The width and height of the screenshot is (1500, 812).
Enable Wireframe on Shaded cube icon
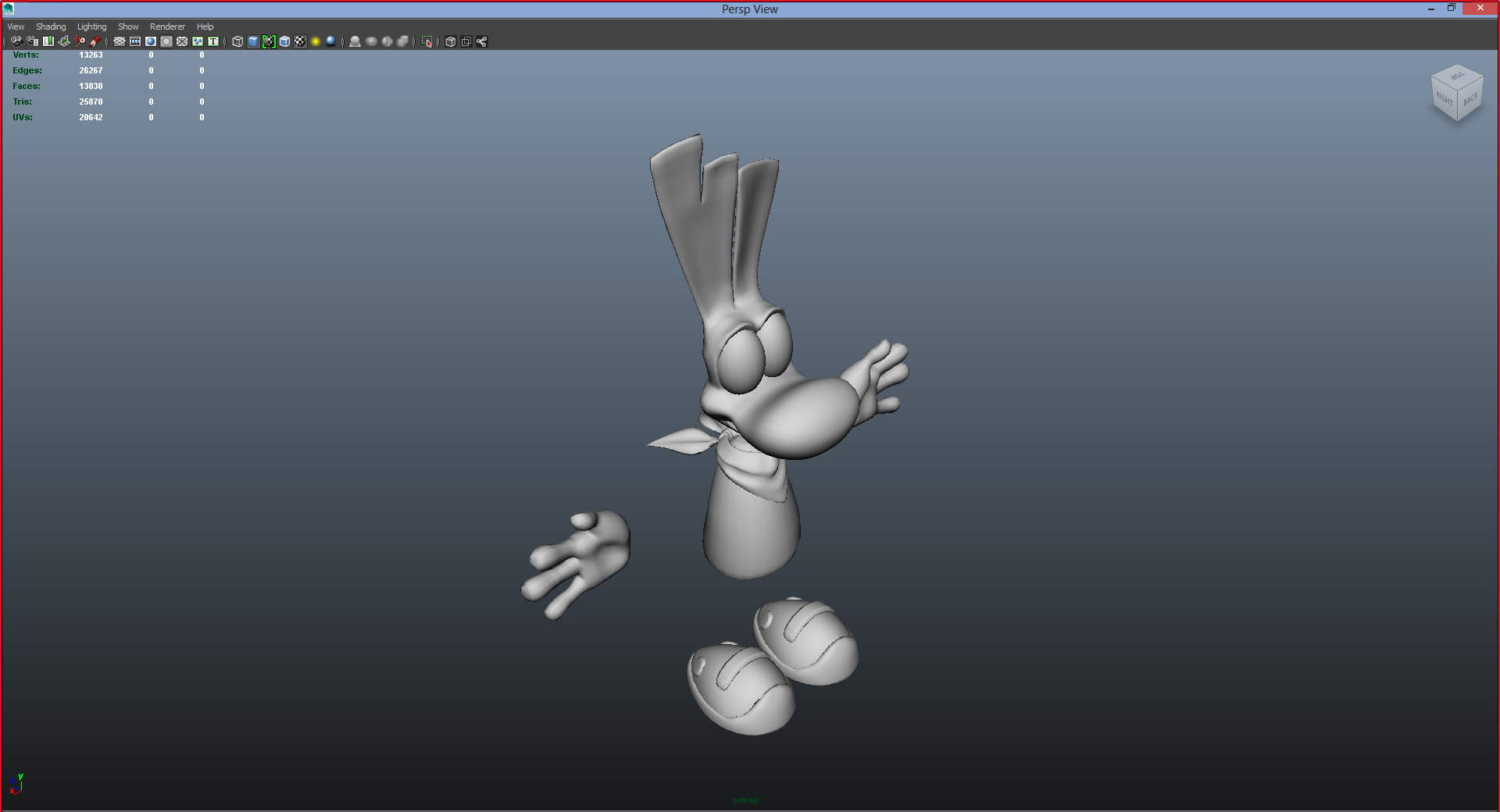tap(285, 41)
